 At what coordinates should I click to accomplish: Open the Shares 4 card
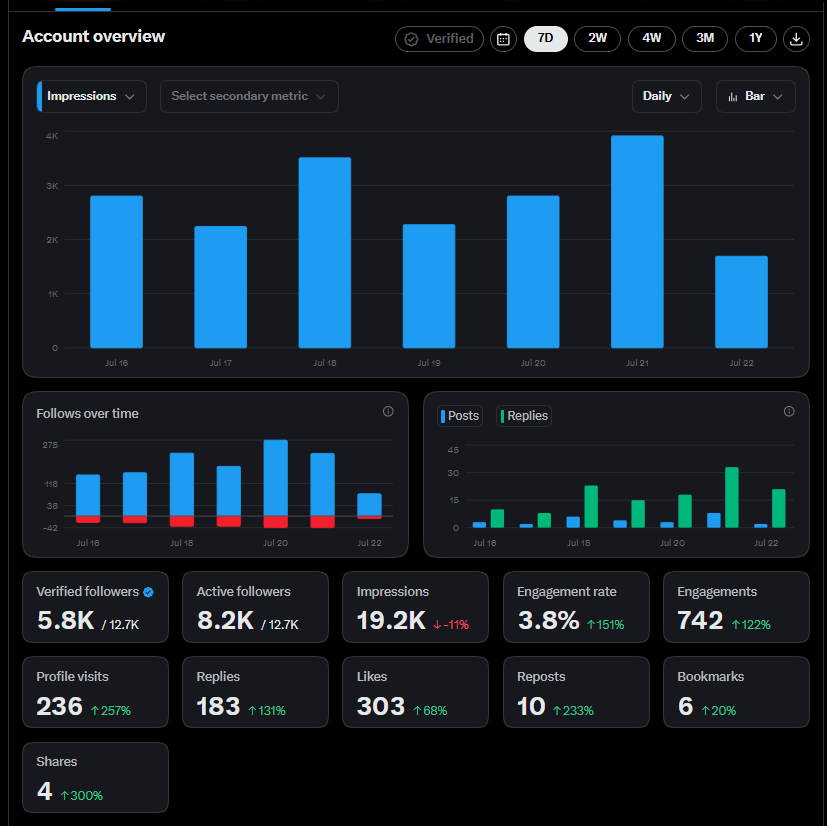95,777
